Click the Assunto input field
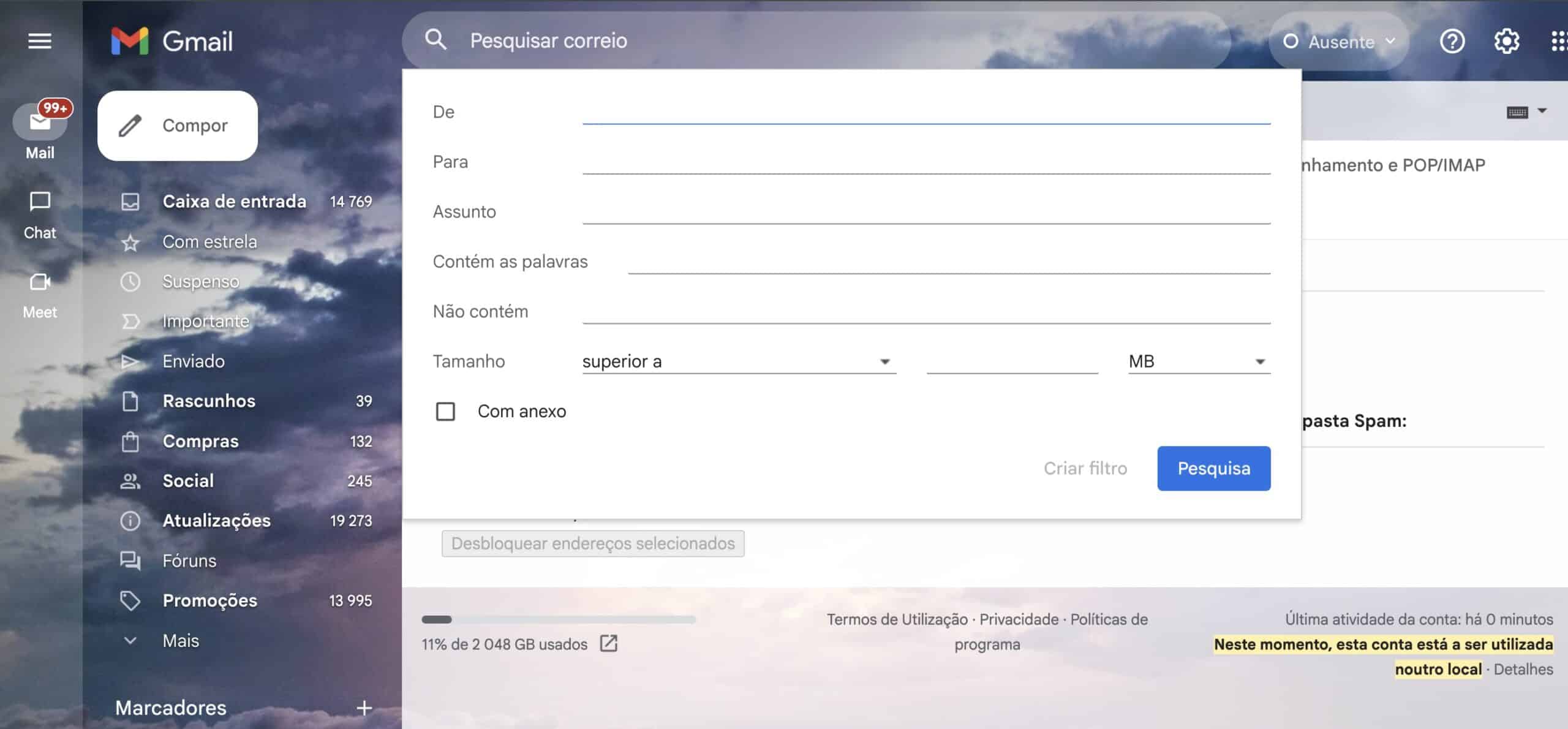Viewport: 1568px width, 729px height. tap(925, 212)
